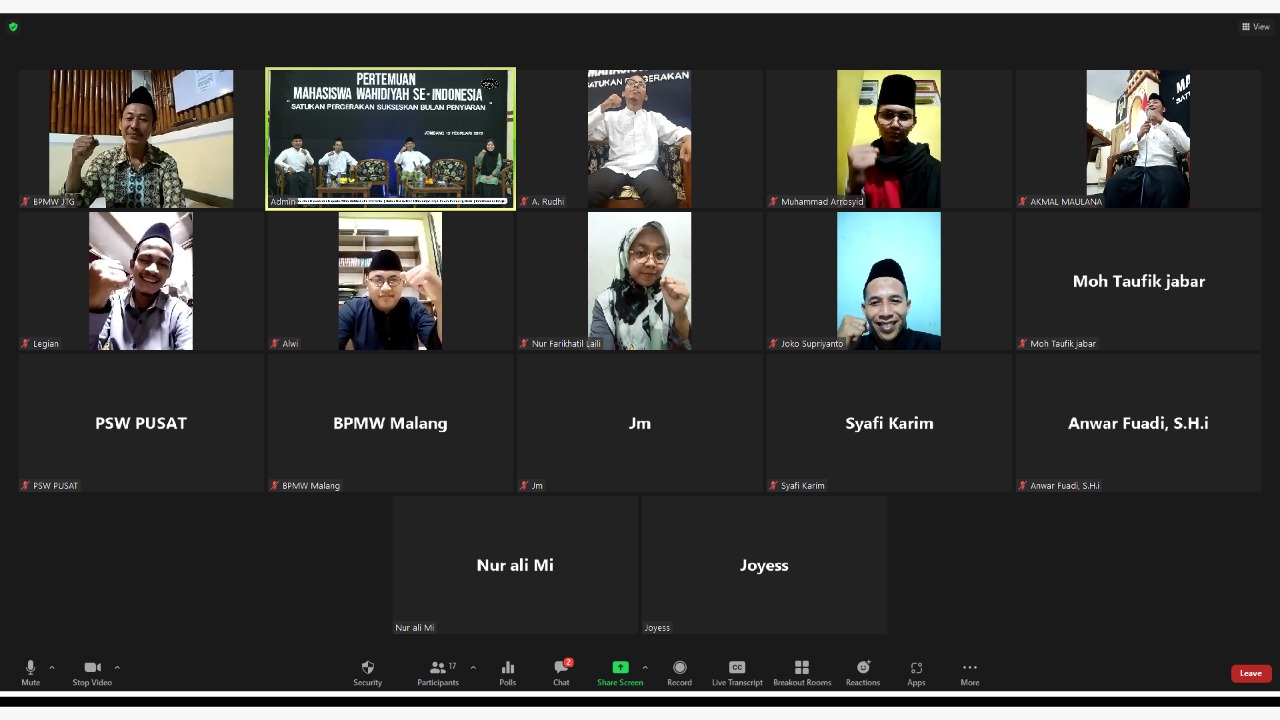Expand share options arrow beside Share Screen

tap(645, 667)
